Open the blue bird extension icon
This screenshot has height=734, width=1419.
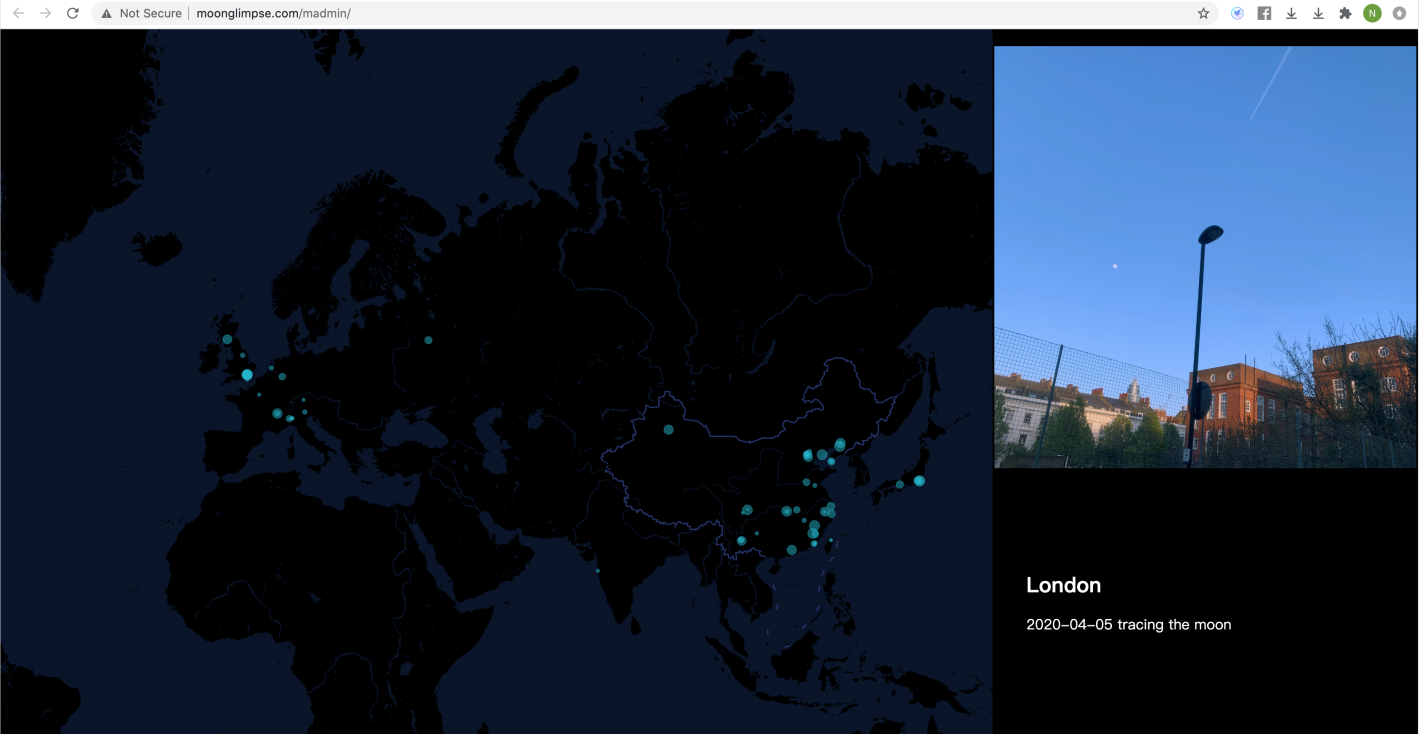[x=1237, y=13]
